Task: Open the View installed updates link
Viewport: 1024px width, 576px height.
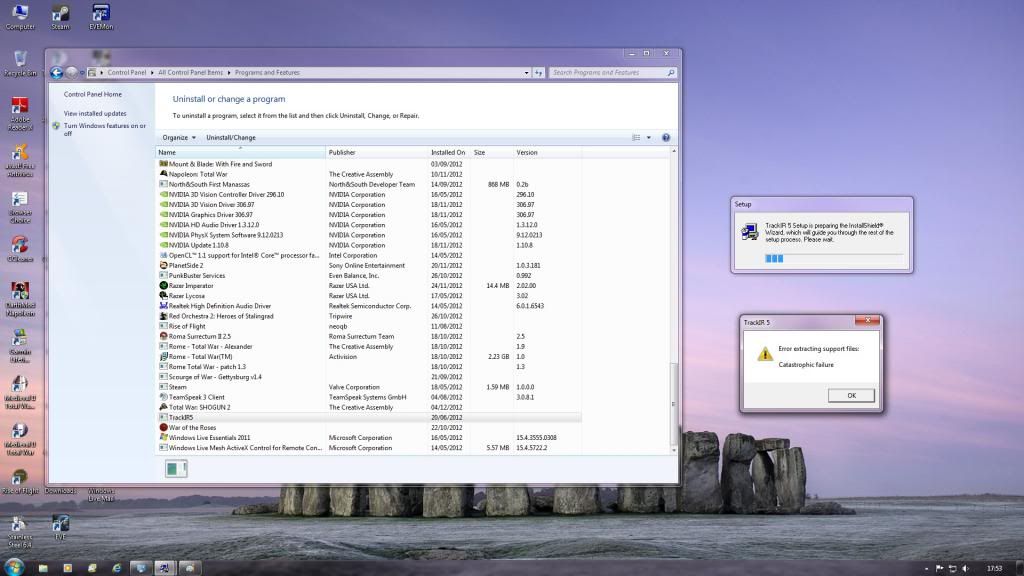Action: click(95, 113)
